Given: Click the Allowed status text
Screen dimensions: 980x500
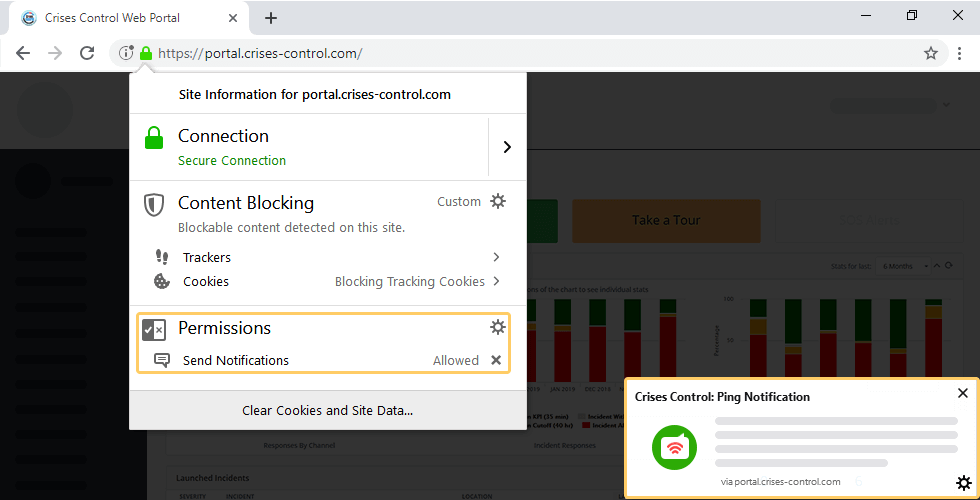Looking at the screenshot, I should tap(456, 360).
